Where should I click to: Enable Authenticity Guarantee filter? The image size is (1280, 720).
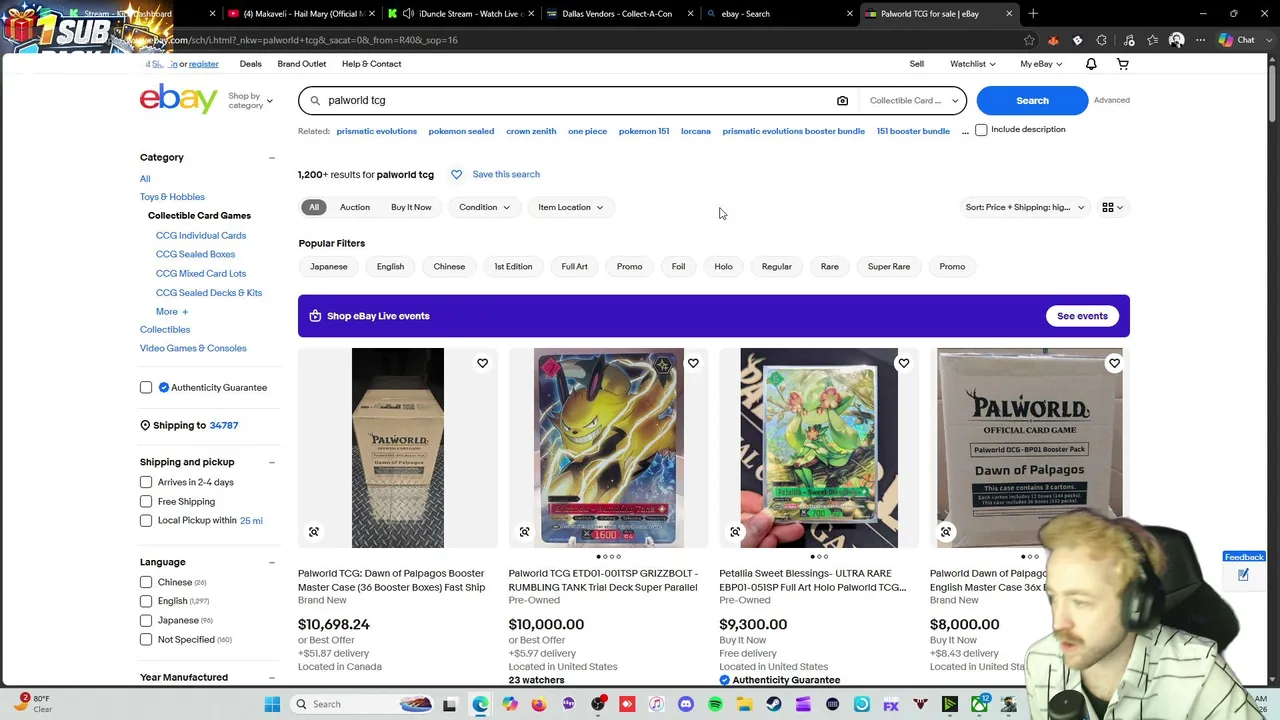pos(146,388)
